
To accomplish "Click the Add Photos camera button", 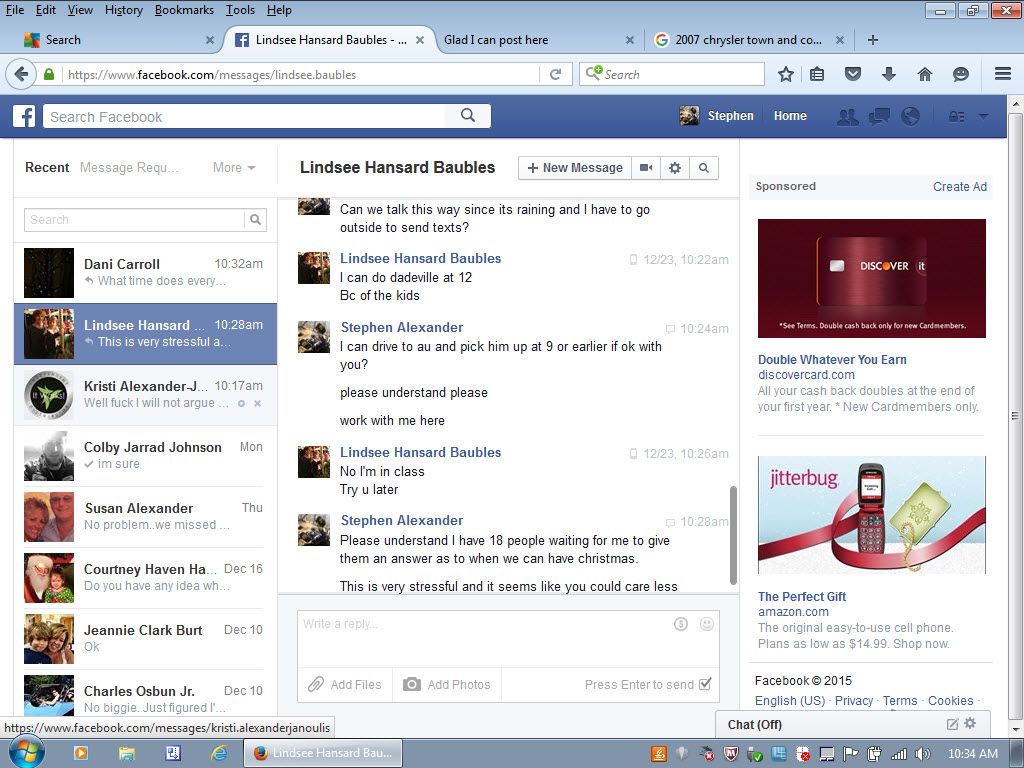I will (447, 685).
